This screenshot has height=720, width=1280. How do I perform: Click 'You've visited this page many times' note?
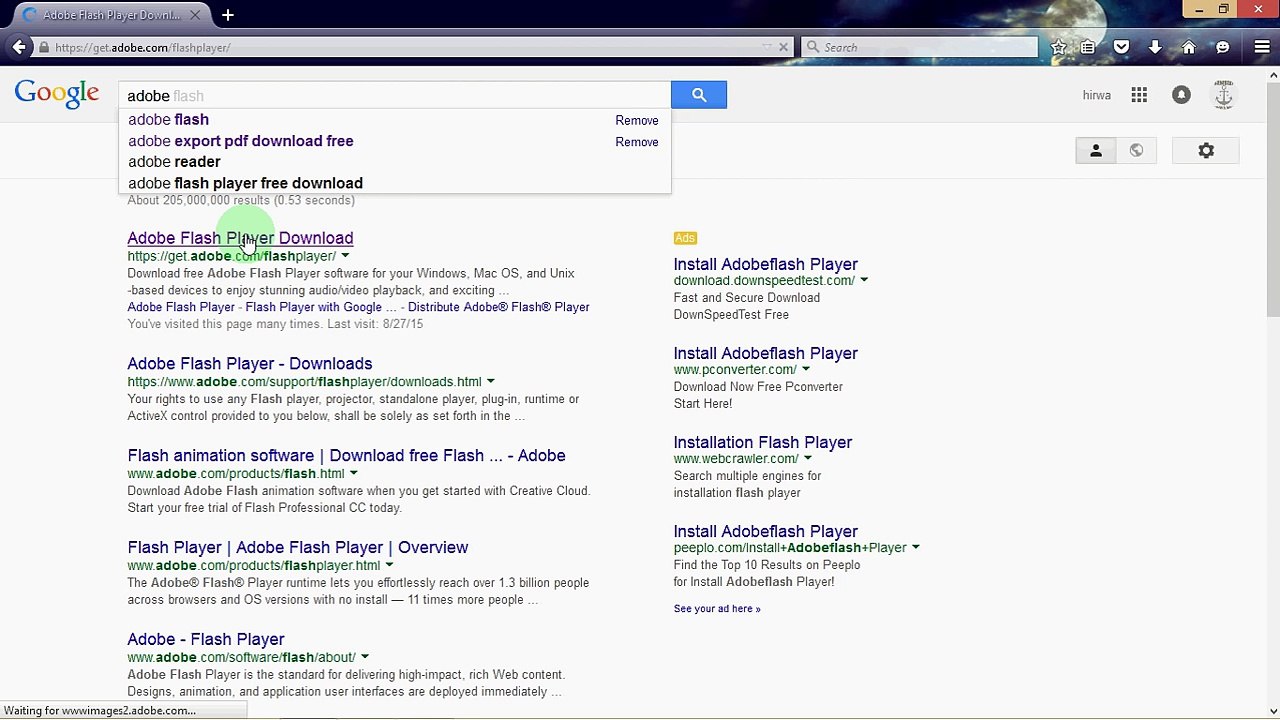point(275,324)
